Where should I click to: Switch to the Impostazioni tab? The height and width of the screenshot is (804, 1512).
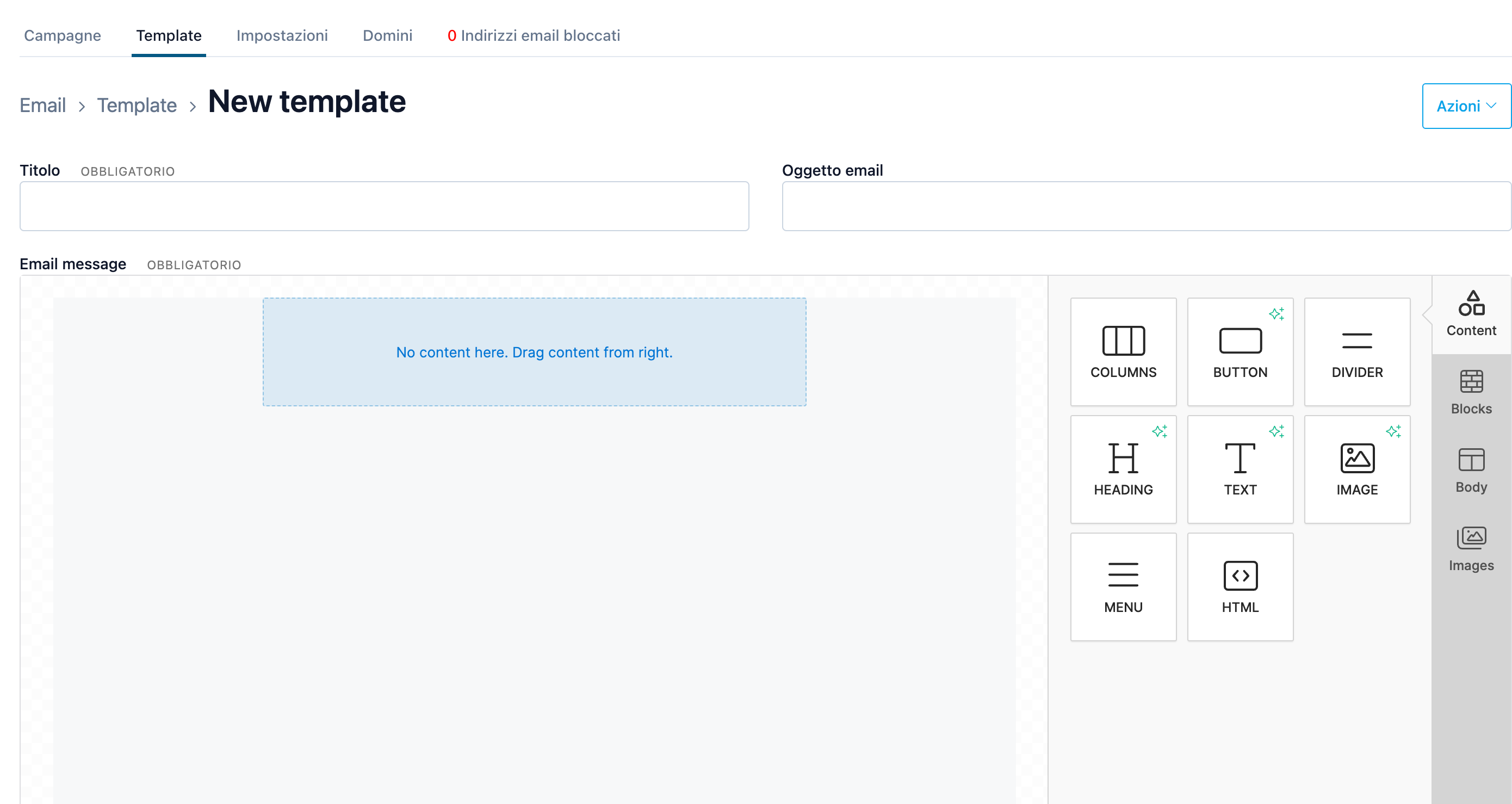(282, 35)
